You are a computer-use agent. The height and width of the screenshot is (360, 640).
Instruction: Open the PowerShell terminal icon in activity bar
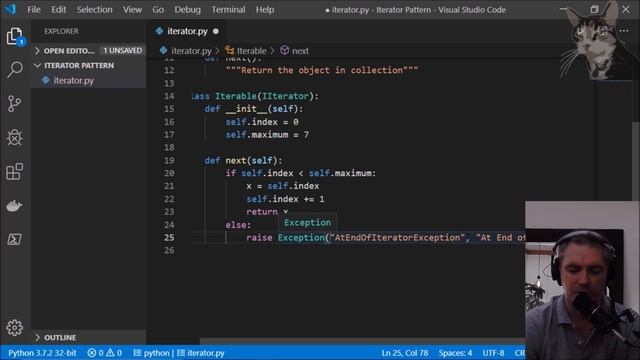14,239
